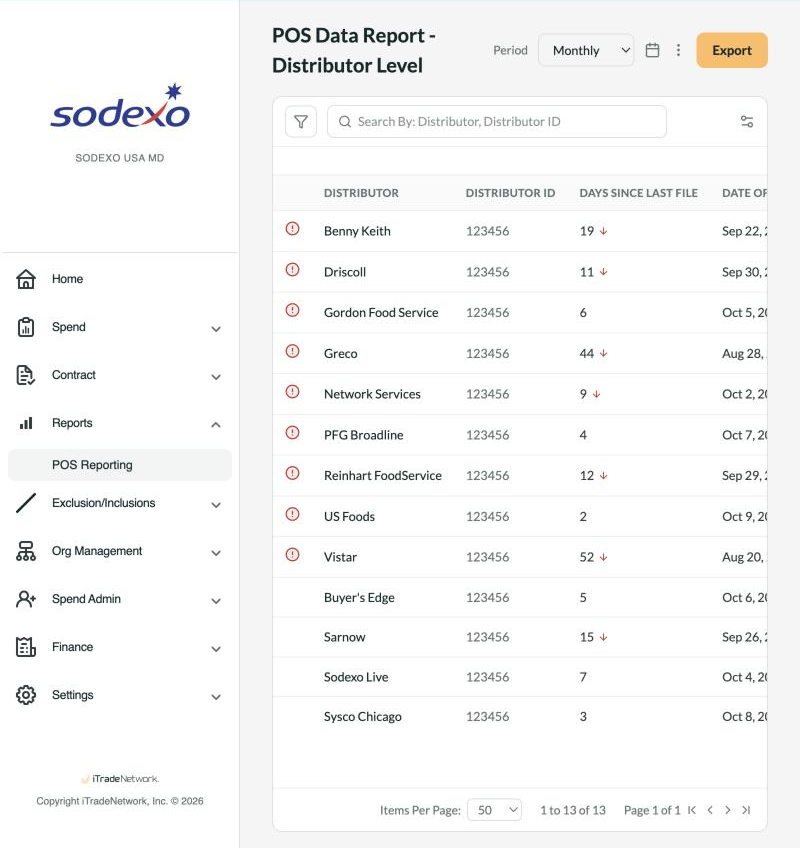Click the alert icon beside Network Services
The height and width of the screenshot is (848, 800).
coord(293,392)
